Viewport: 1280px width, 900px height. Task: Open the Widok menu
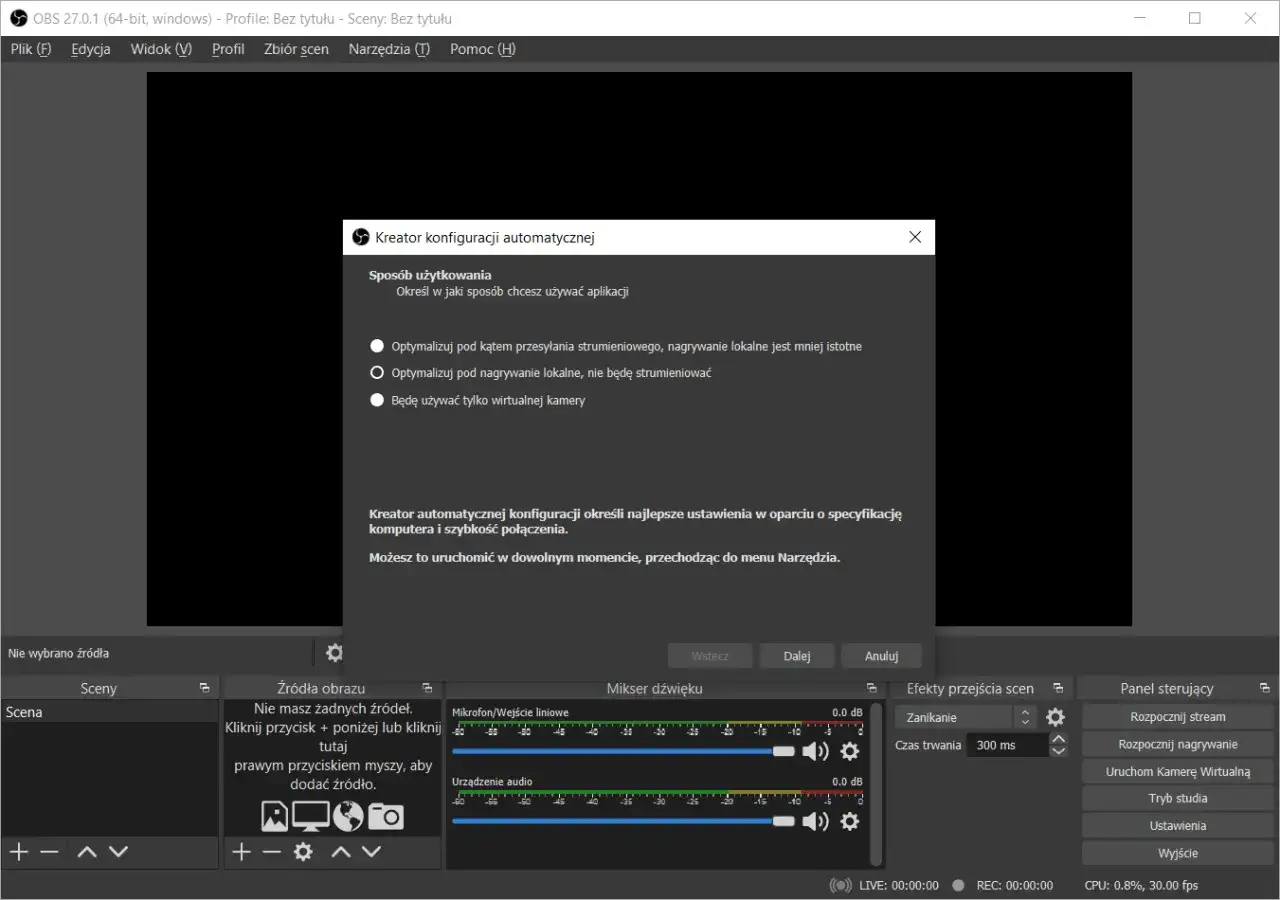click(x=161, y=49)
